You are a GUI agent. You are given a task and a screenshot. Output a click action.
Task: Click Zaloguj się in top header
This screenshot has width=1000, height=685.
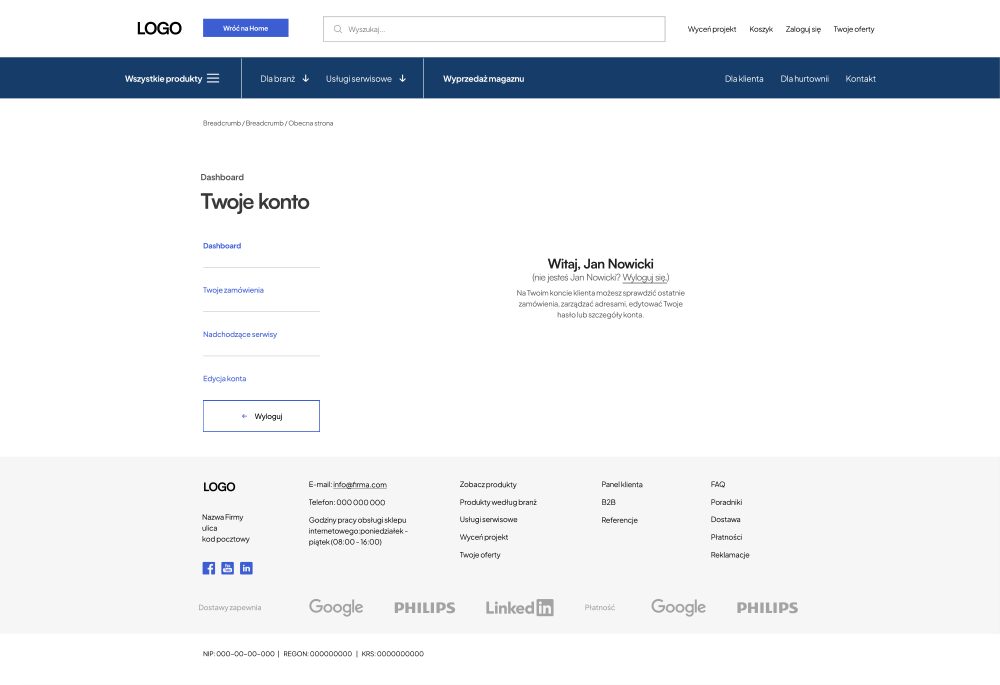click(803, 29)
